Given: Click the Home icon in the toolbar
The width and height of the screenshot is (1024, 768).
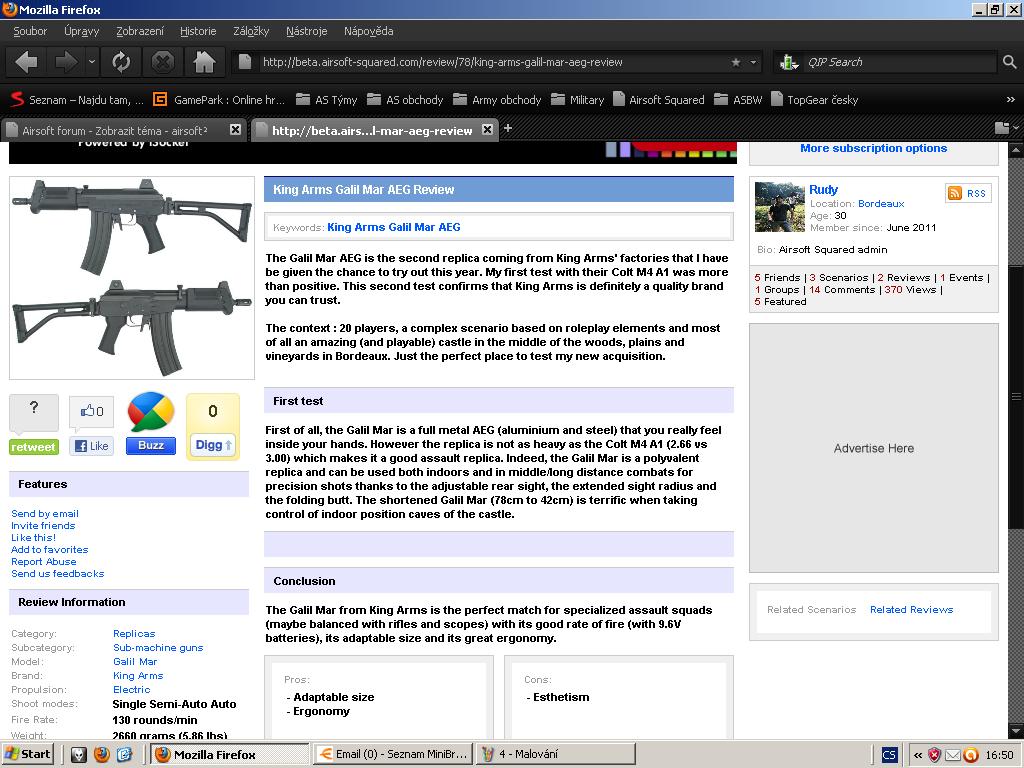Looking at the screenshot, I should click(204, 62).
